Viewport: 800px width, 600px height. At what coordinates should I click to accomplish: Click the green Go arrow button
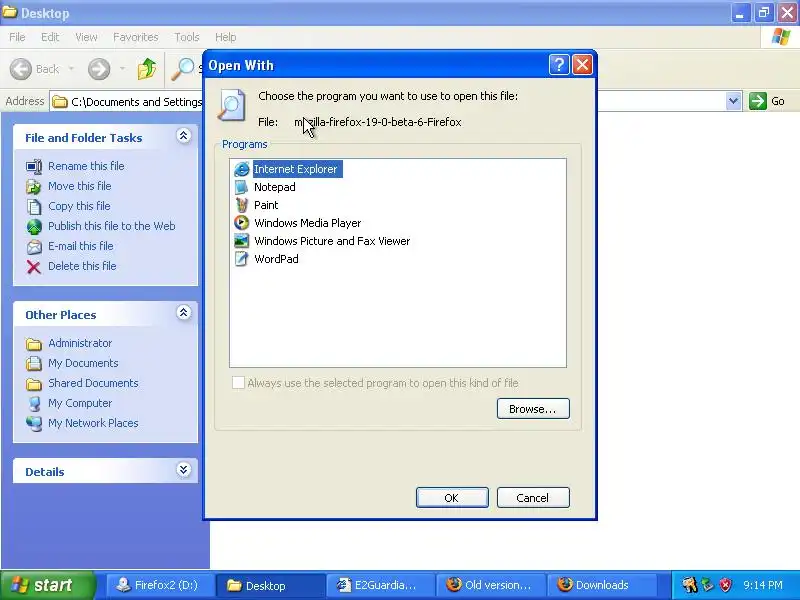click(x=758, y=101)
